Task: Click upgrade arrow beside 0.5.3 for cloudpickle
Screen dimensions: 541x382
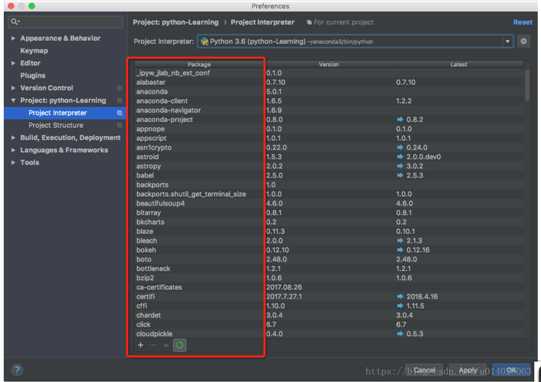Action: 400,334
